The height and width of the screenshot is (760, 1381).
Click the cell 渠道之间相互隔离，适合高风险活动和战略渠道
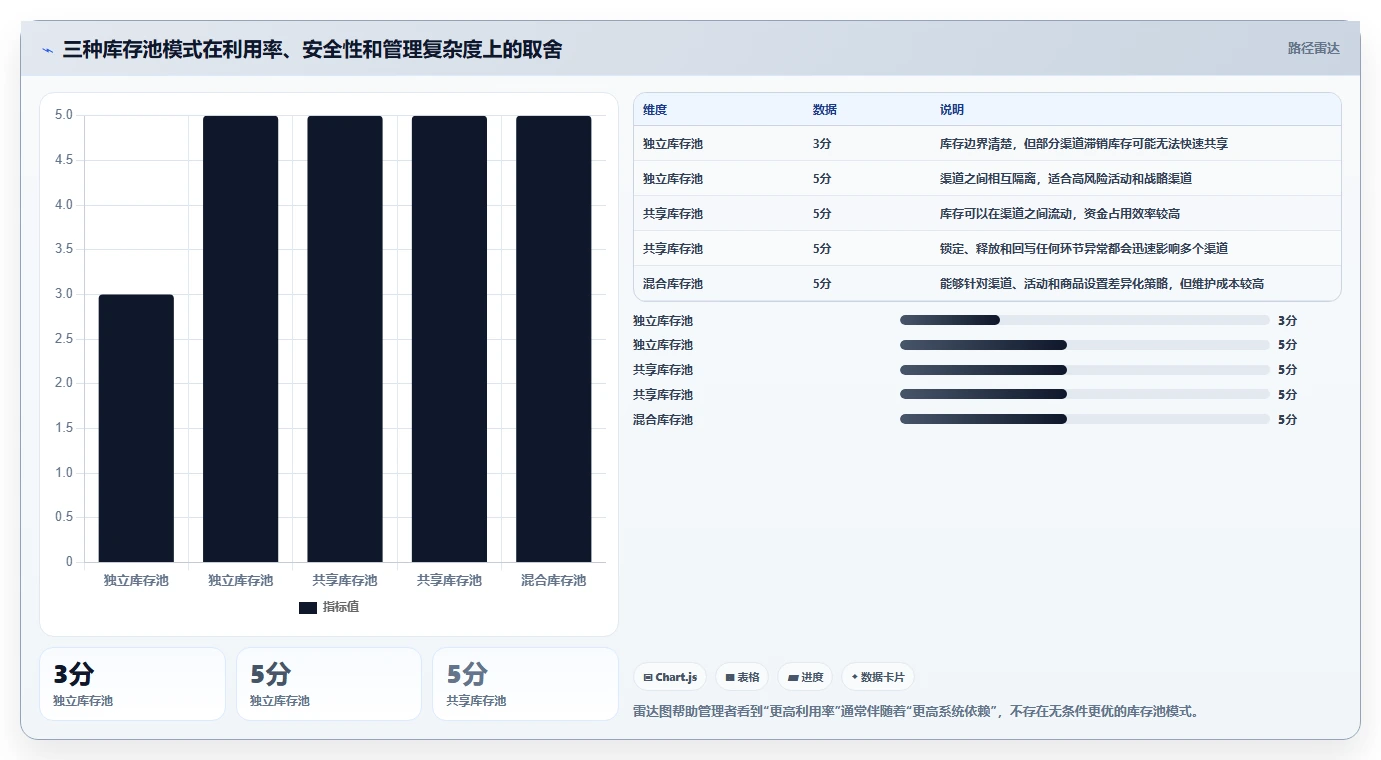[1066, 179]
